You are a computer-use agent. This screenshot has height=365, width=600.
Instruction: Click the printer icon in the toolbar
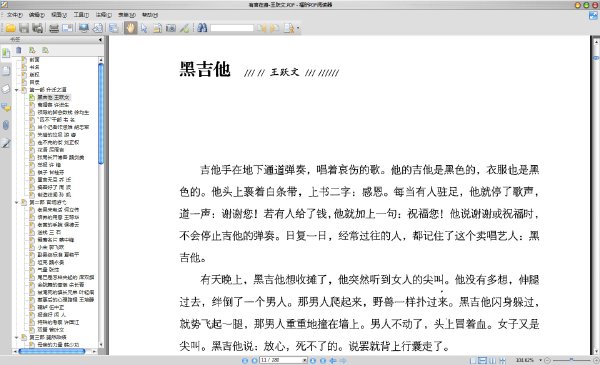click(x=54, y=28)
